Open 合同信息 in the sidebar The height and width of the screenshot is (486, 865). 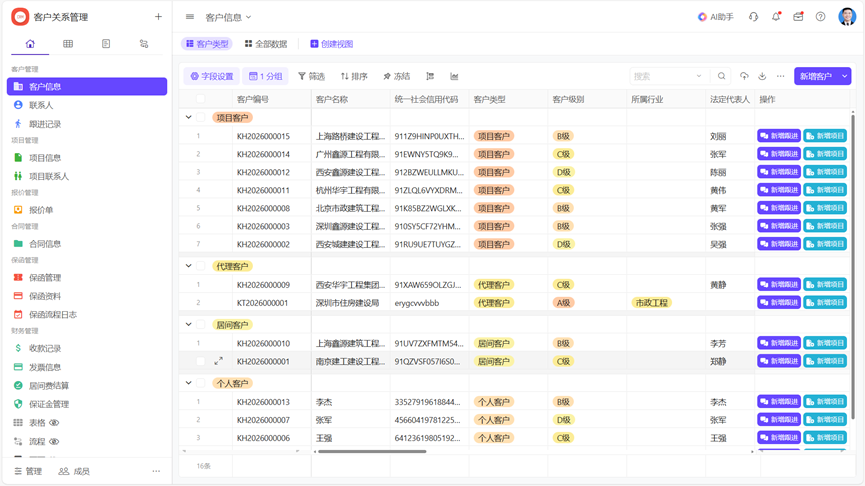[x=45, y=244]
